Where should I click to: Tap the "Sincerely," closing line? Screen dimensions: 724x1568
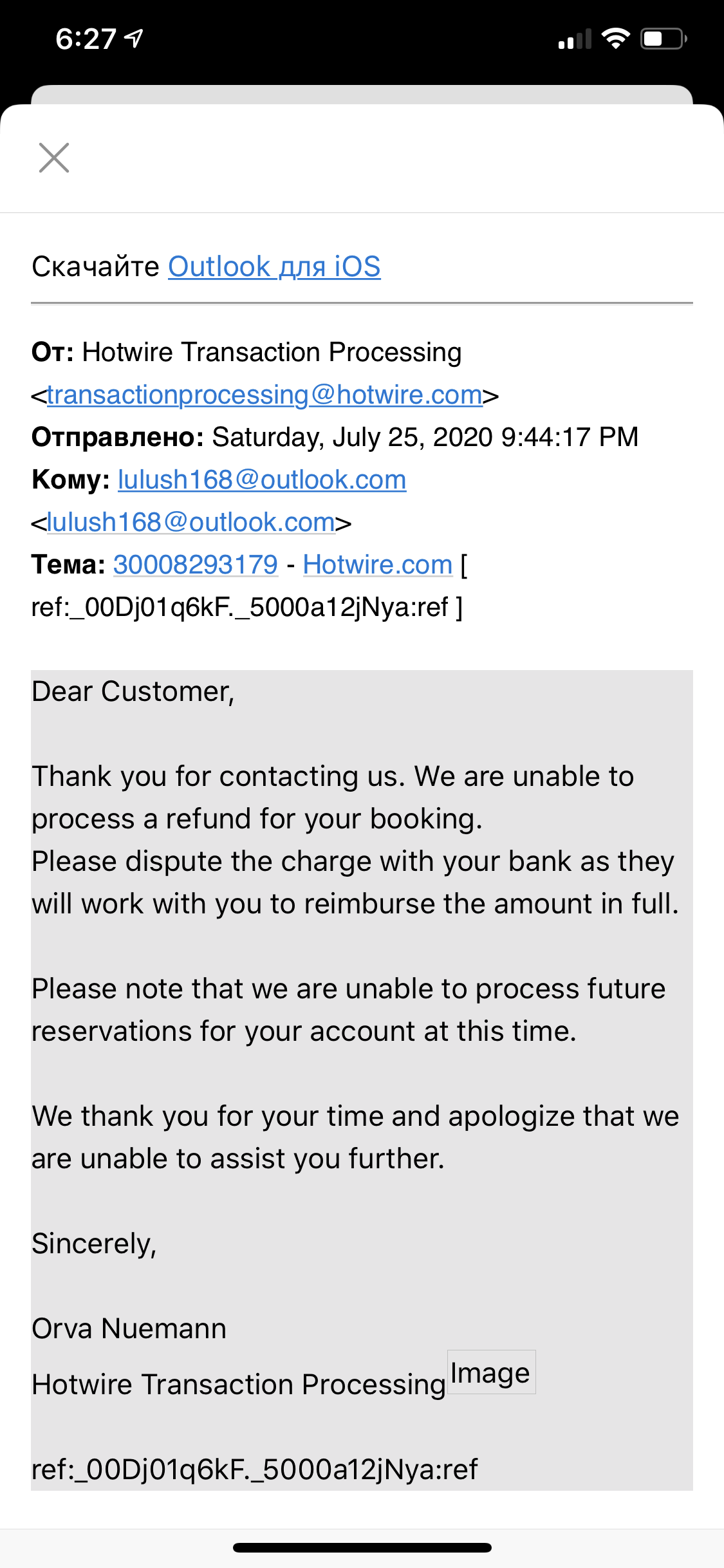[94, 1244]
